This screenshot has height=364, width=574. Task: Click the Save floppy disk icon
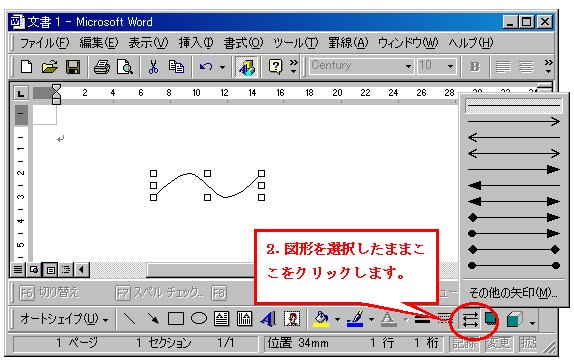73,67
